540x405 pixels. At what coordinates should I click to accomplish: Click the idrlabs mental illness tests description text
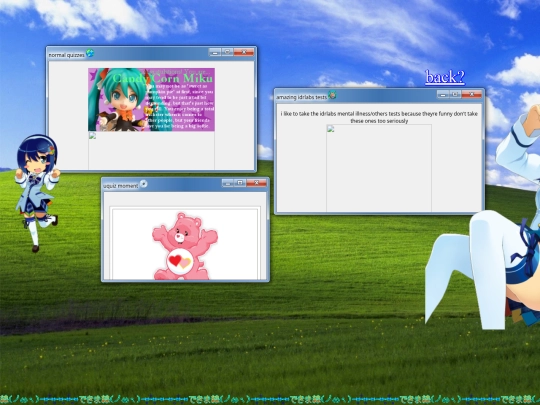pyautogui.click(x=379, y=117)
